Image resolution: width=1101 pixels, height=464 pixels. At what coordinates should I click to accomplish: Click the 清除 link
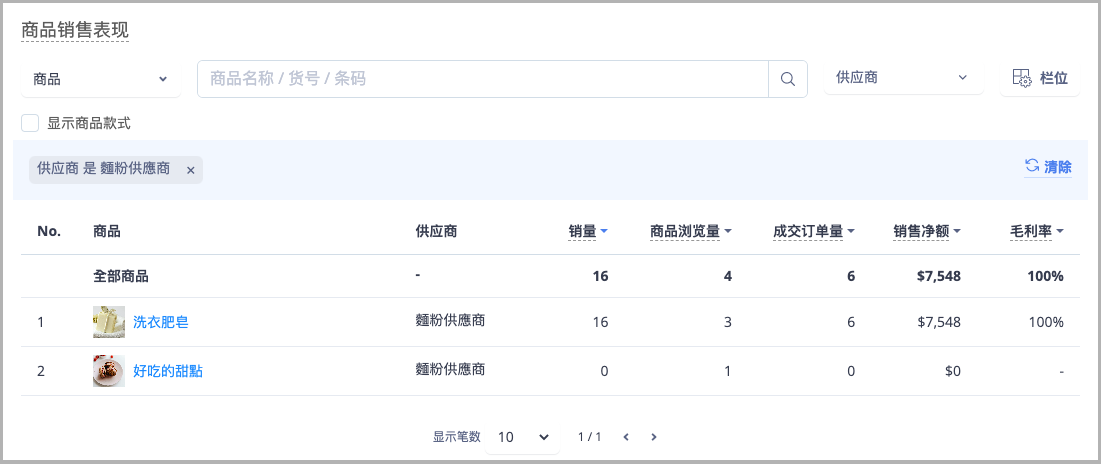pos(1048,166)
